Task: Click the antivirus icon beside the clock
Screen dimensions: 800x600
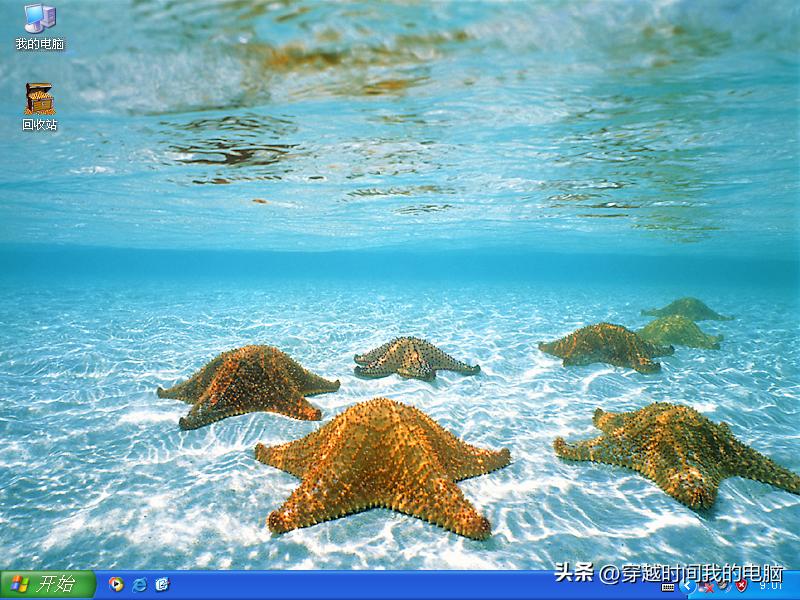Action: pos(722,586)
